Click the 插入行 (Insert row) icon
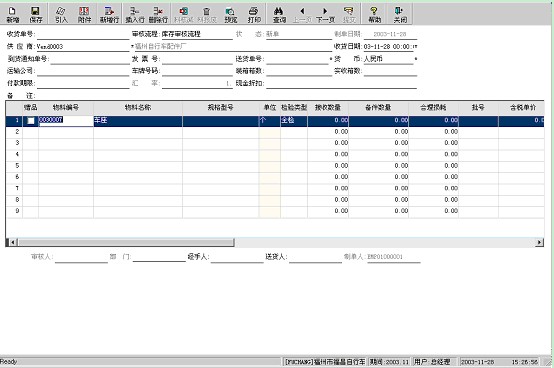Screen dimensions: 554x368 pos(135,14)
